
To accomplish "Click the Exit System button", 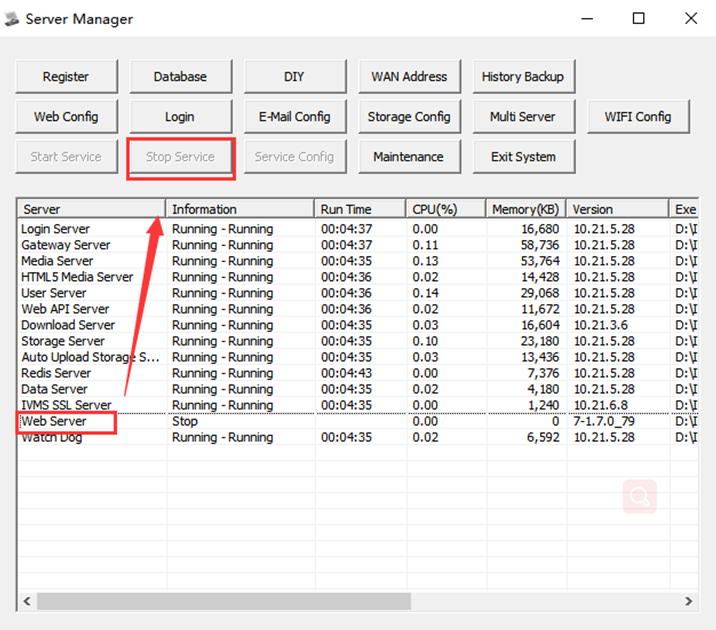I will [523, 157].
